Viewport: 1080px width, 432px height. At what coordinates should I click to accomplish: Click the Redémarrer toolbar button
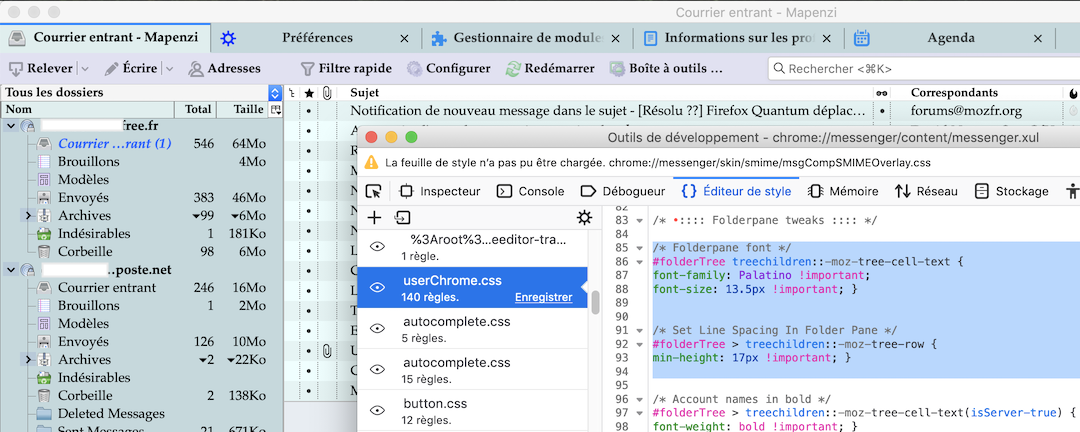[x=550, y=69]
